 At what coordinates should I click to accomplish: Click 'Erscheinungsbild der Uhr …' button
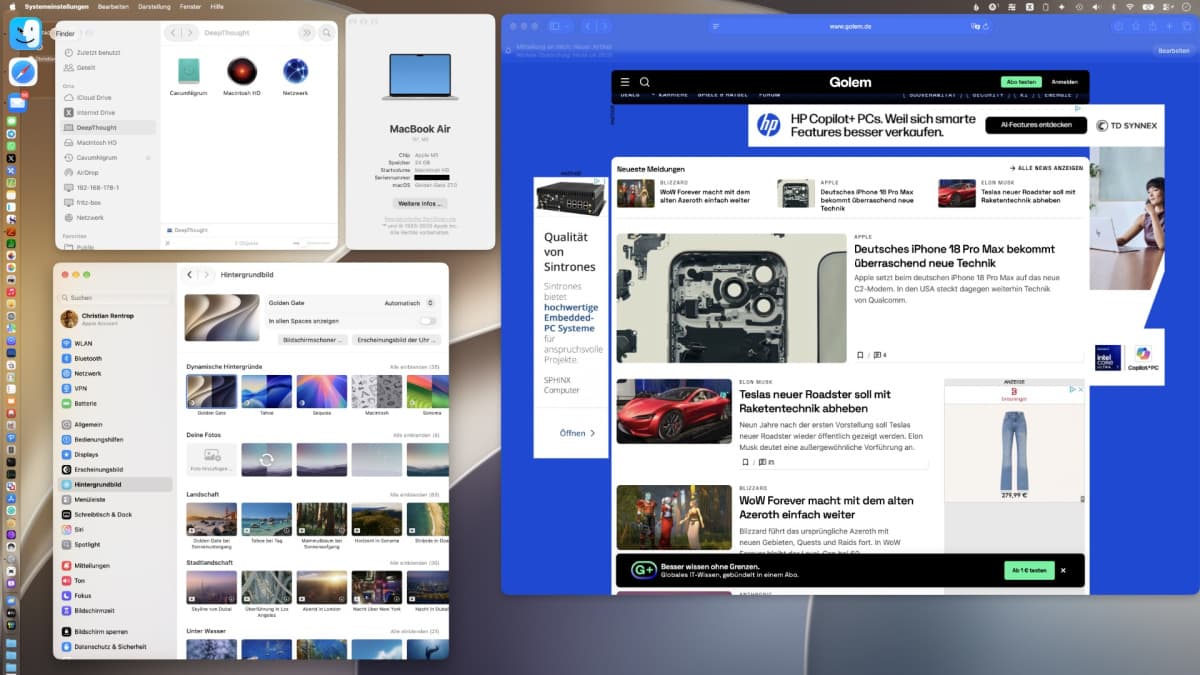(x=396, y=340)
